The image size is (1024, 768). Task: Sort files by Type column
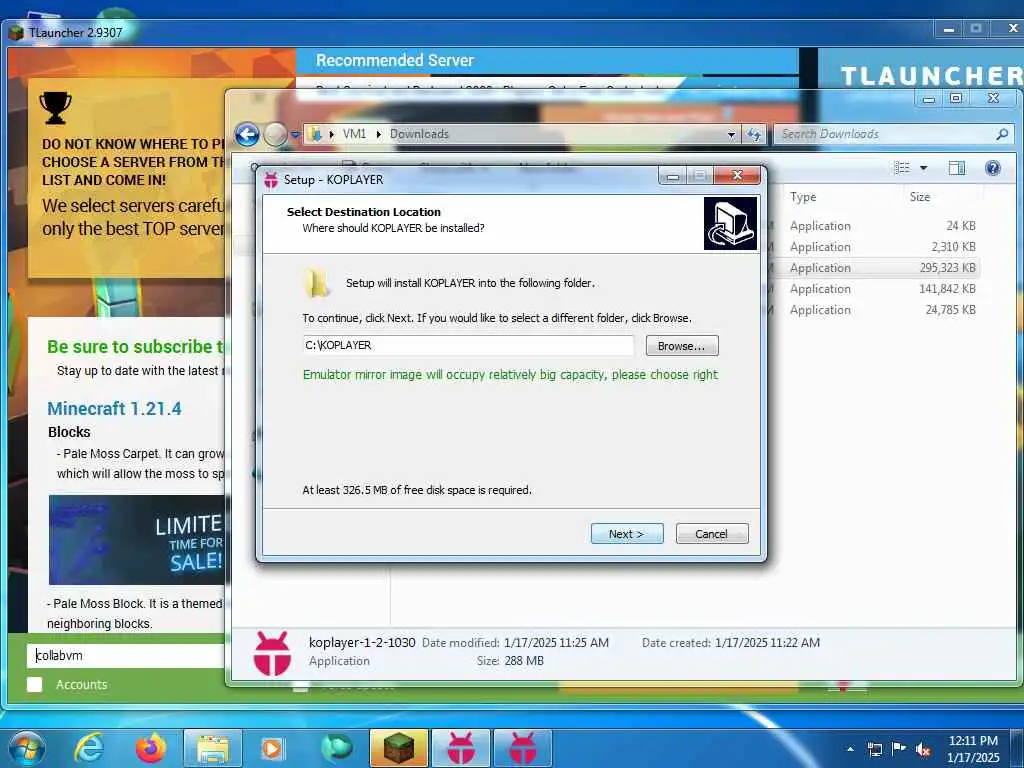click(x=803, y=197)
